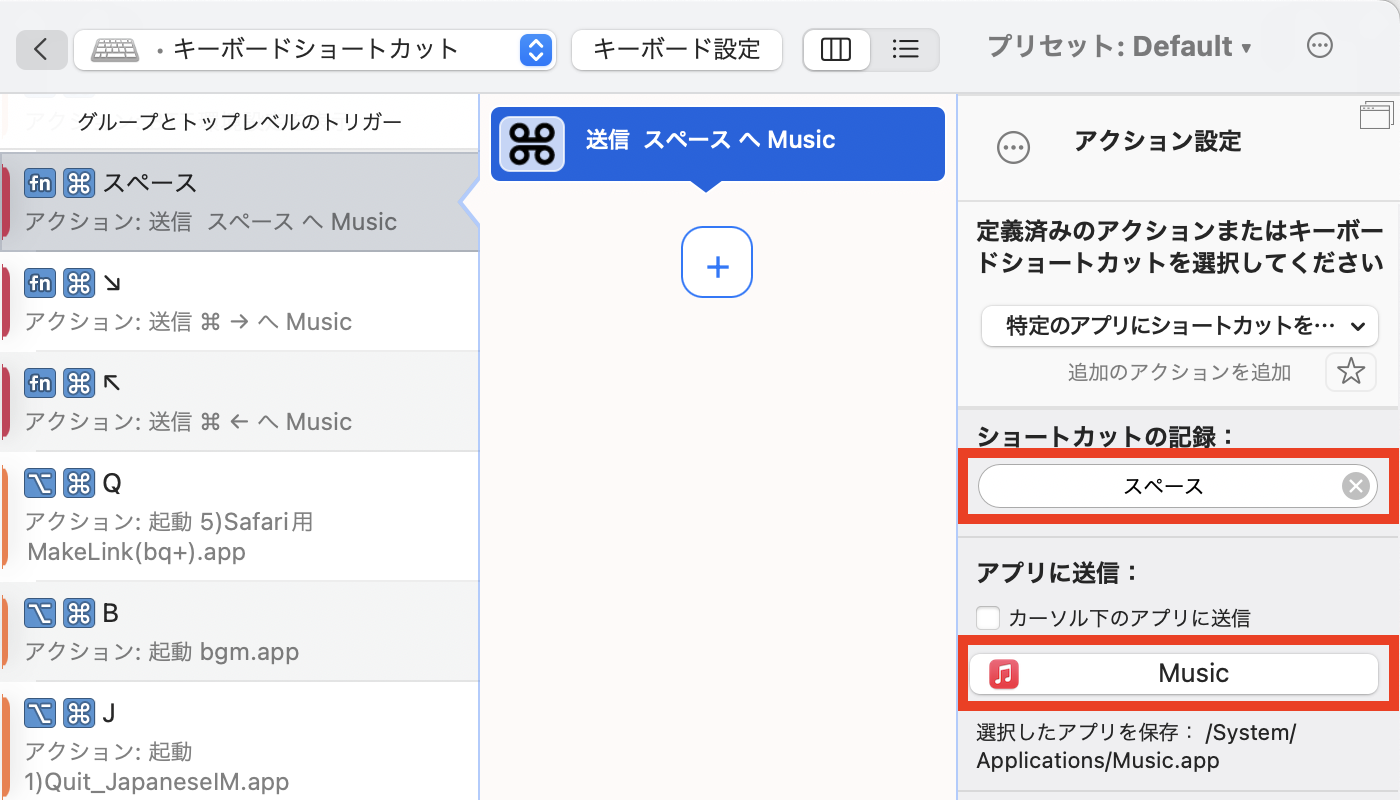The image size is (1400, 800).
Task: Select the fn ⌘ ↘ trigger row
Action: tap(240, 301)
